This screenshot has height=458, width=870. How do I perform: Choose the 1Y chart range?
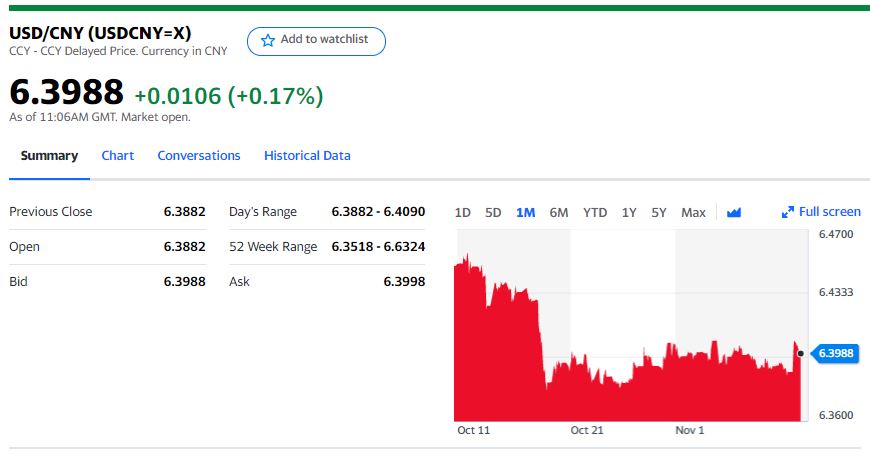(x=629, y=212)
